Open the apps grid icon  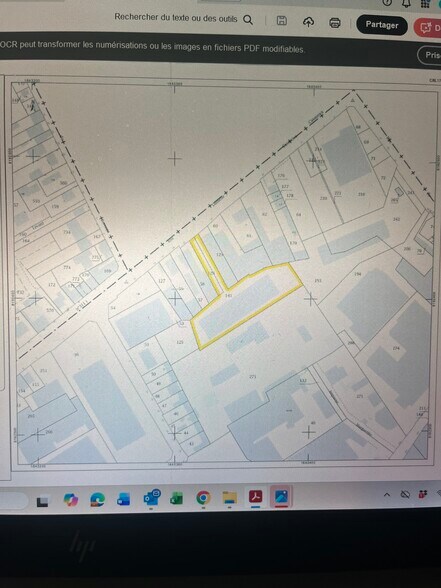[x=425, y=4]
